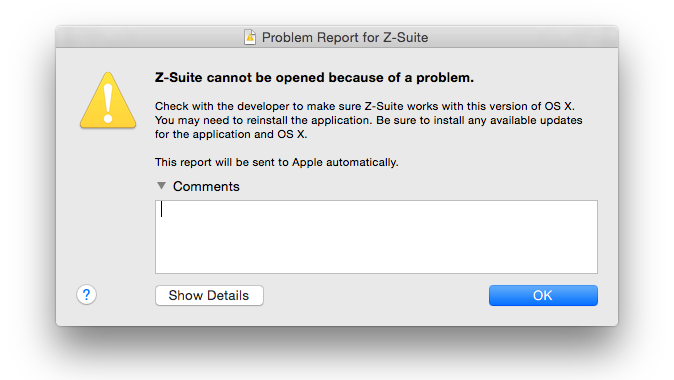Click the blank white space inside the comments area
The height and width of the screenshot is (380, 674).
(x=378, y=245)
